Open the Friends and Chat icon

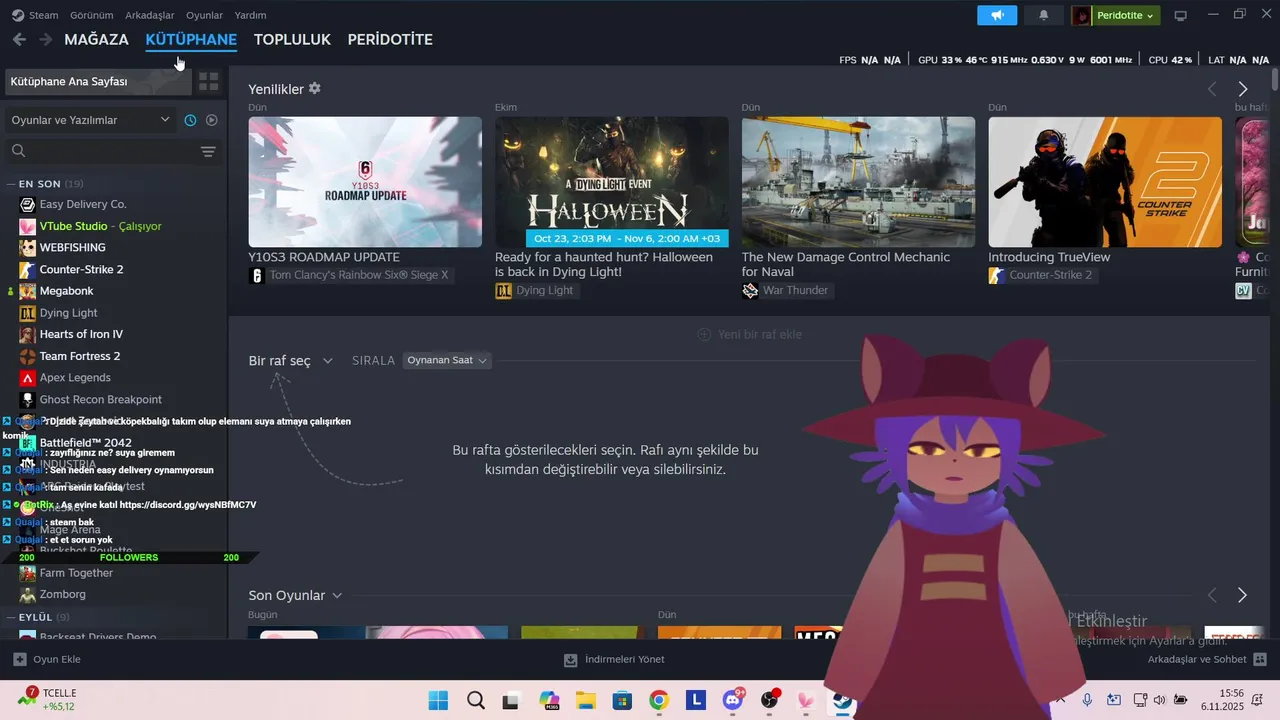coord(1260,659)
